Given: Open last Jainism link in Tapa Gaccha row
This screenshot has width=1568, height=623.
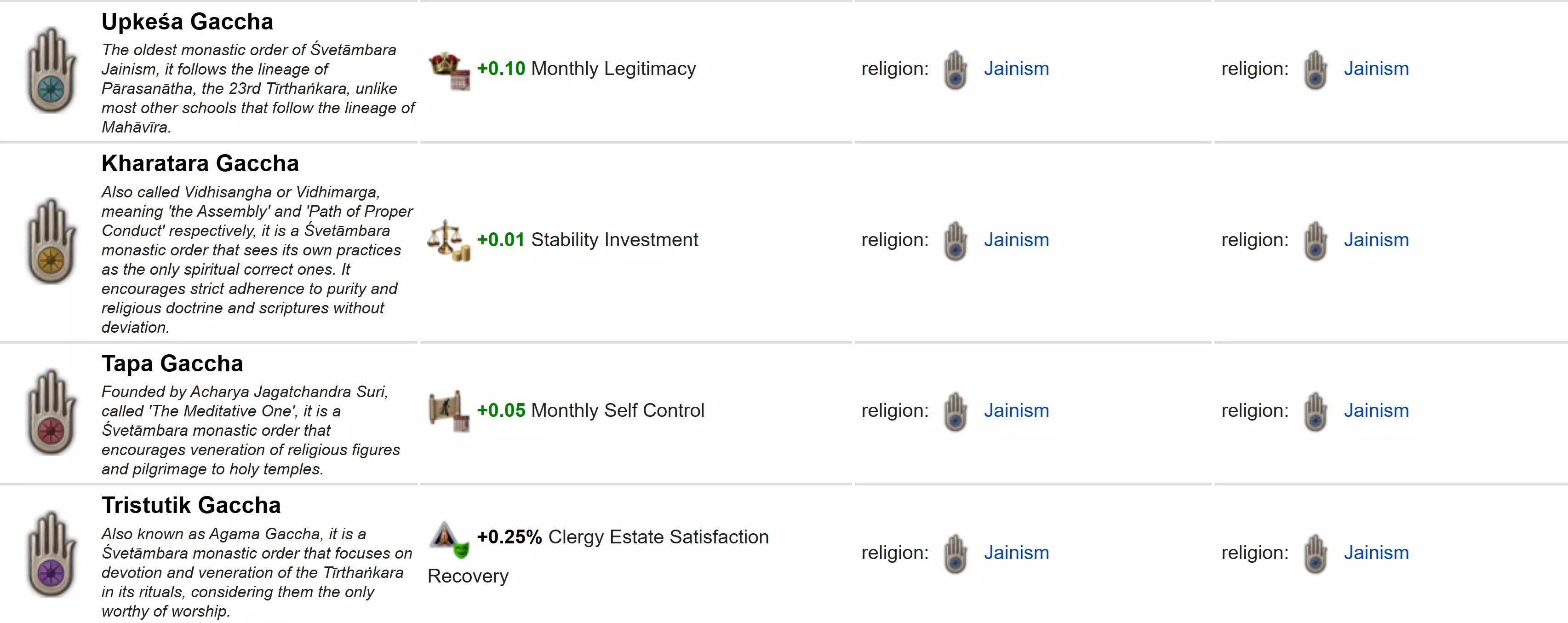Looking at the screenshot, I should [1376, 410].
